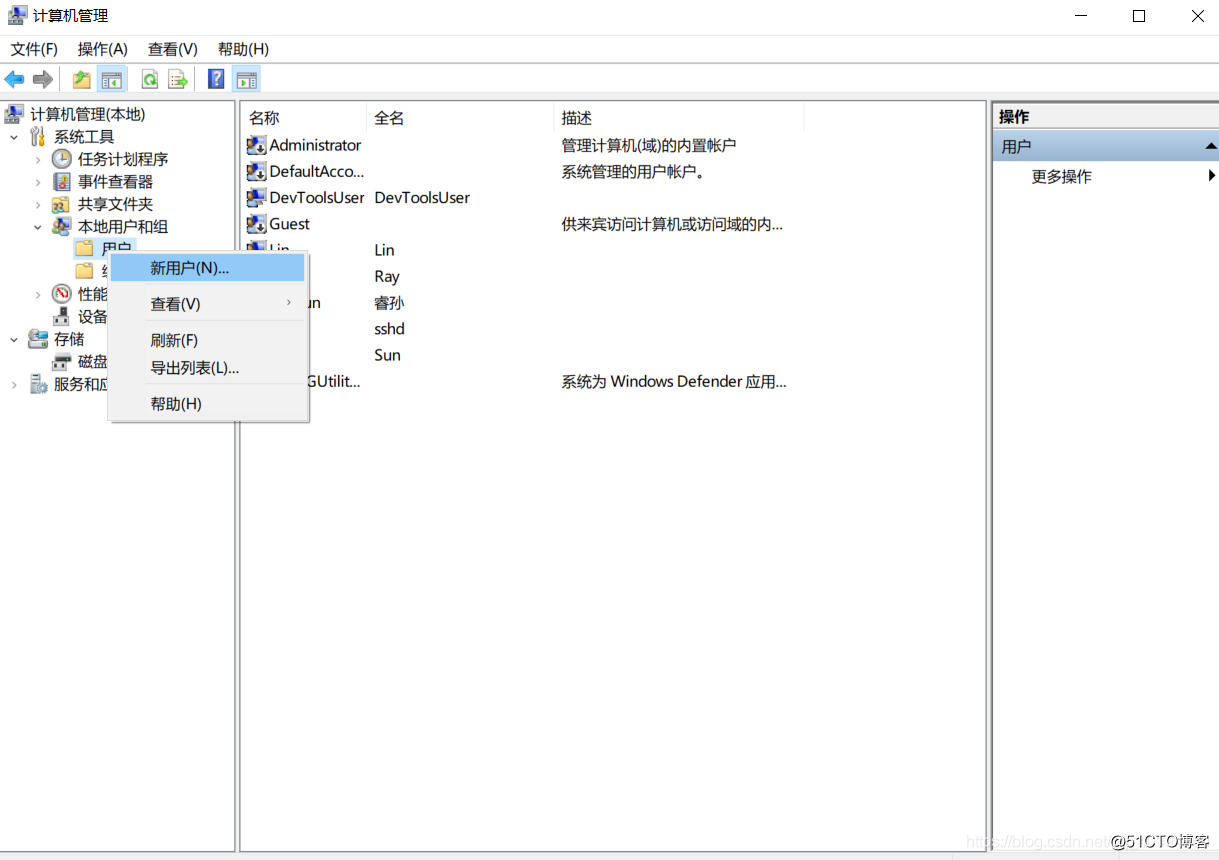The image size is (1219, 860).
Task: Sort by the 描述 column header
Action: click(679, 118)
